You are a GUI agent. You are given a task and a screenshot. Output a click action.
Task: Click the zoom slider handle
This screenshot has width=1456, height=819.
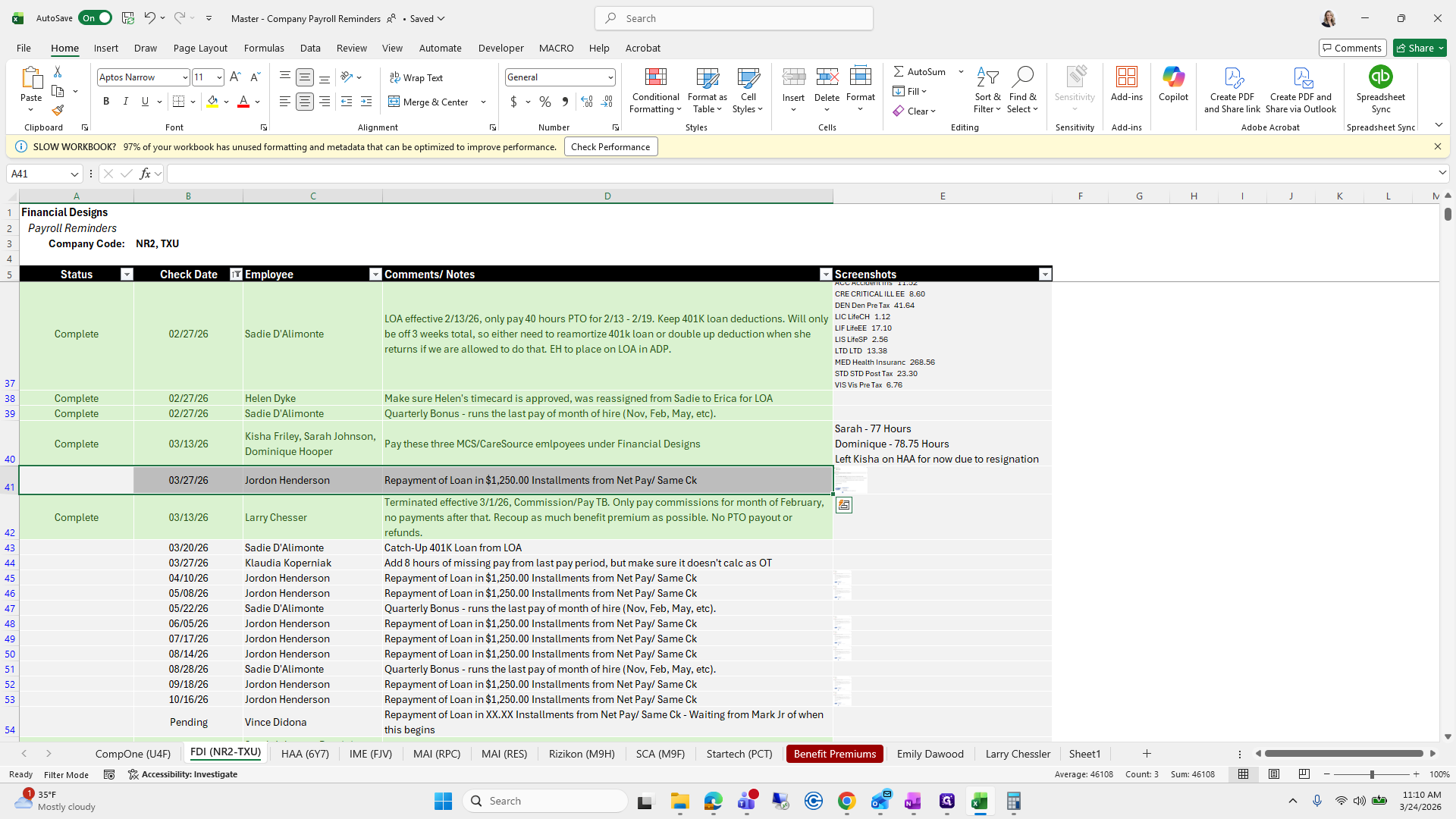click(1371, 774)
